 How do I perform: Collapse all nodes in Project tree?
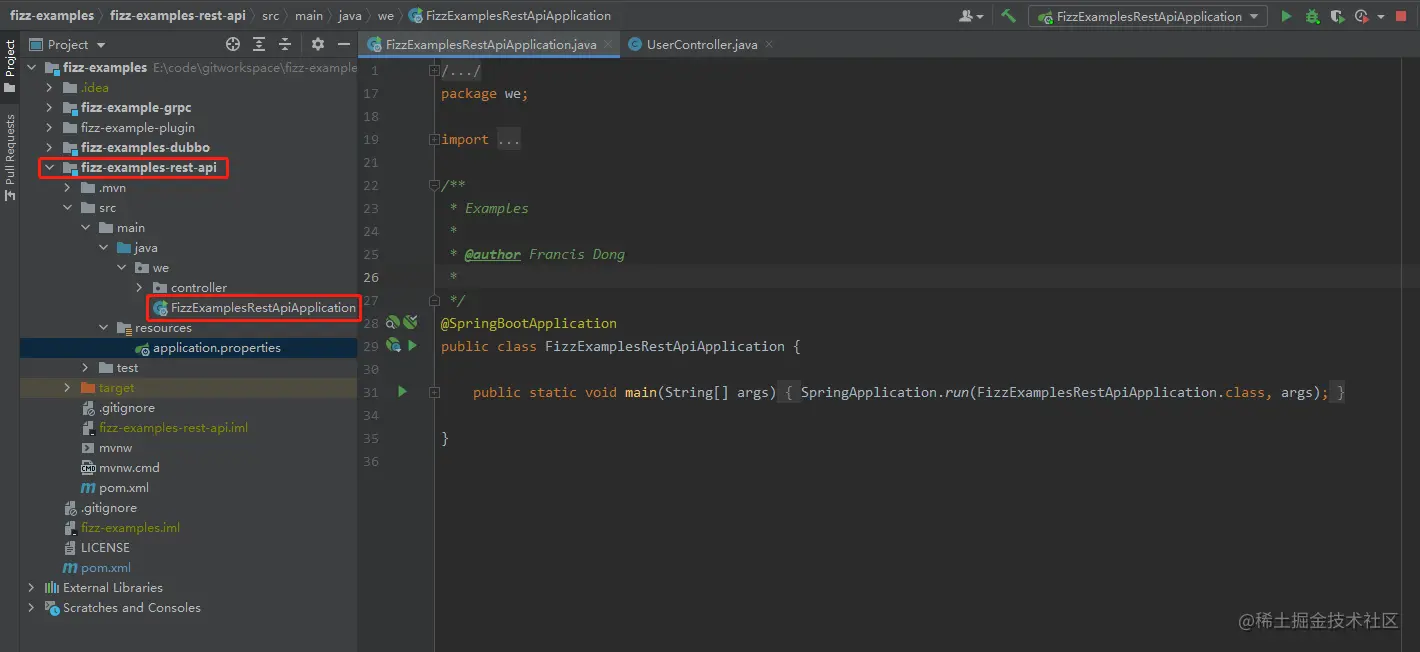pos(285,44)
